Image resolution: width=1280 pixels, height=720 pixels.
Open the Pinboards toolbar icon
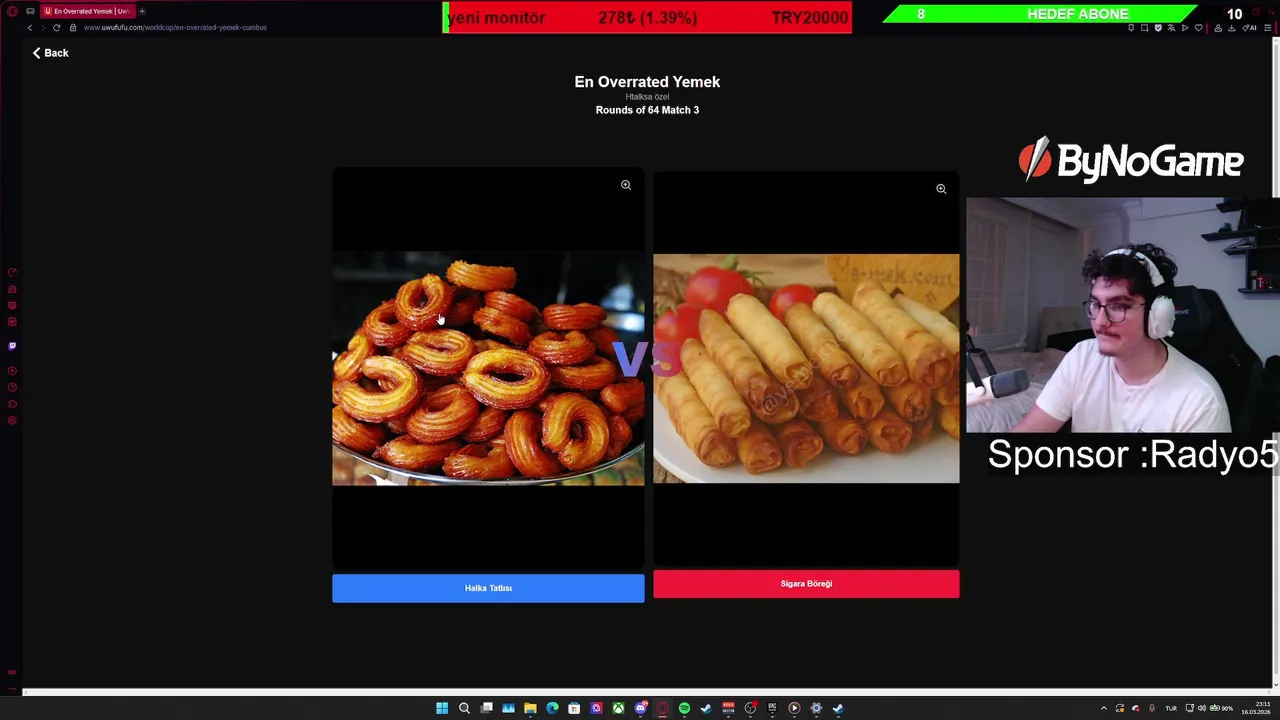1131,28
